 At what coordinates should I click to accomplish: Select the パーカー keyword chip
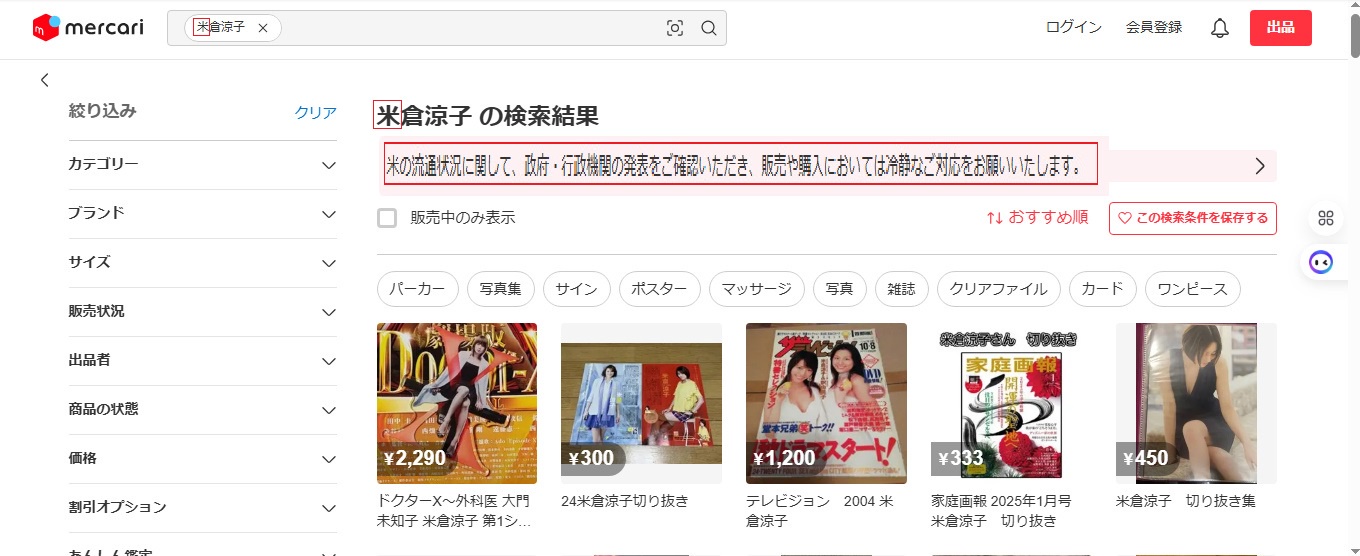click(418, 289)
